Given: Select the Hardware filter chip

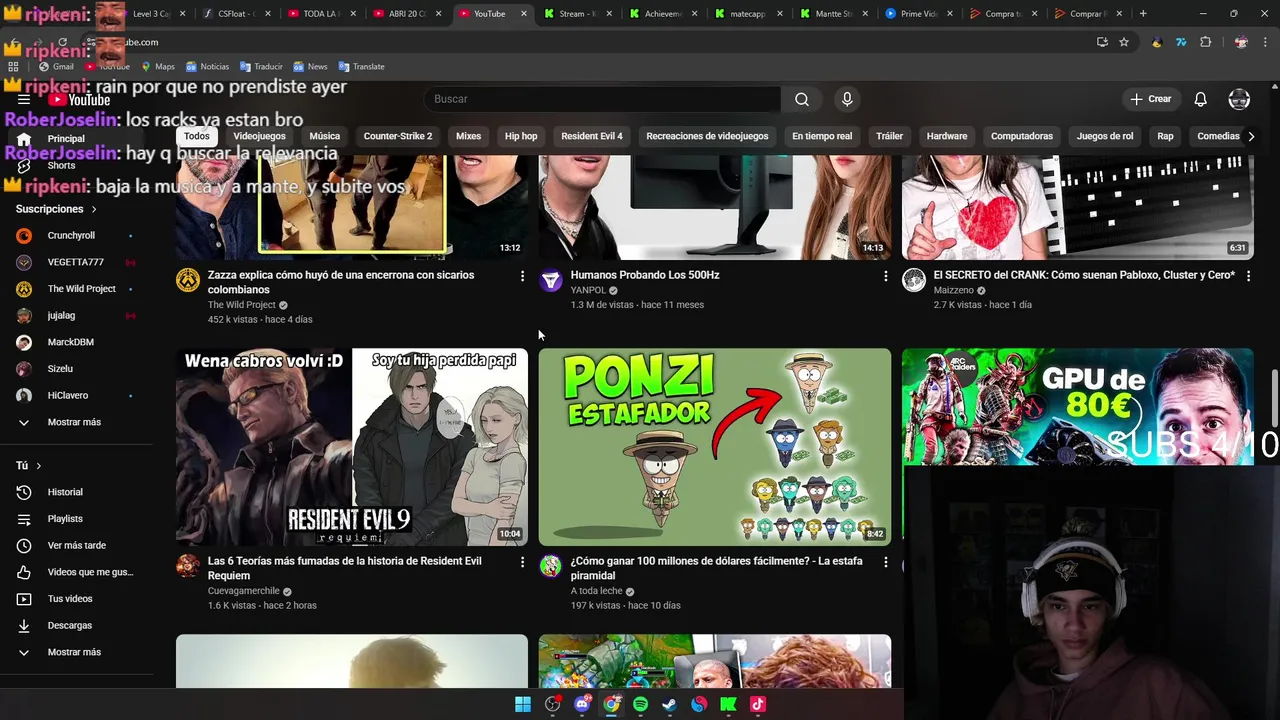Looking at the screenshot, I should click(x=947, y=136).
